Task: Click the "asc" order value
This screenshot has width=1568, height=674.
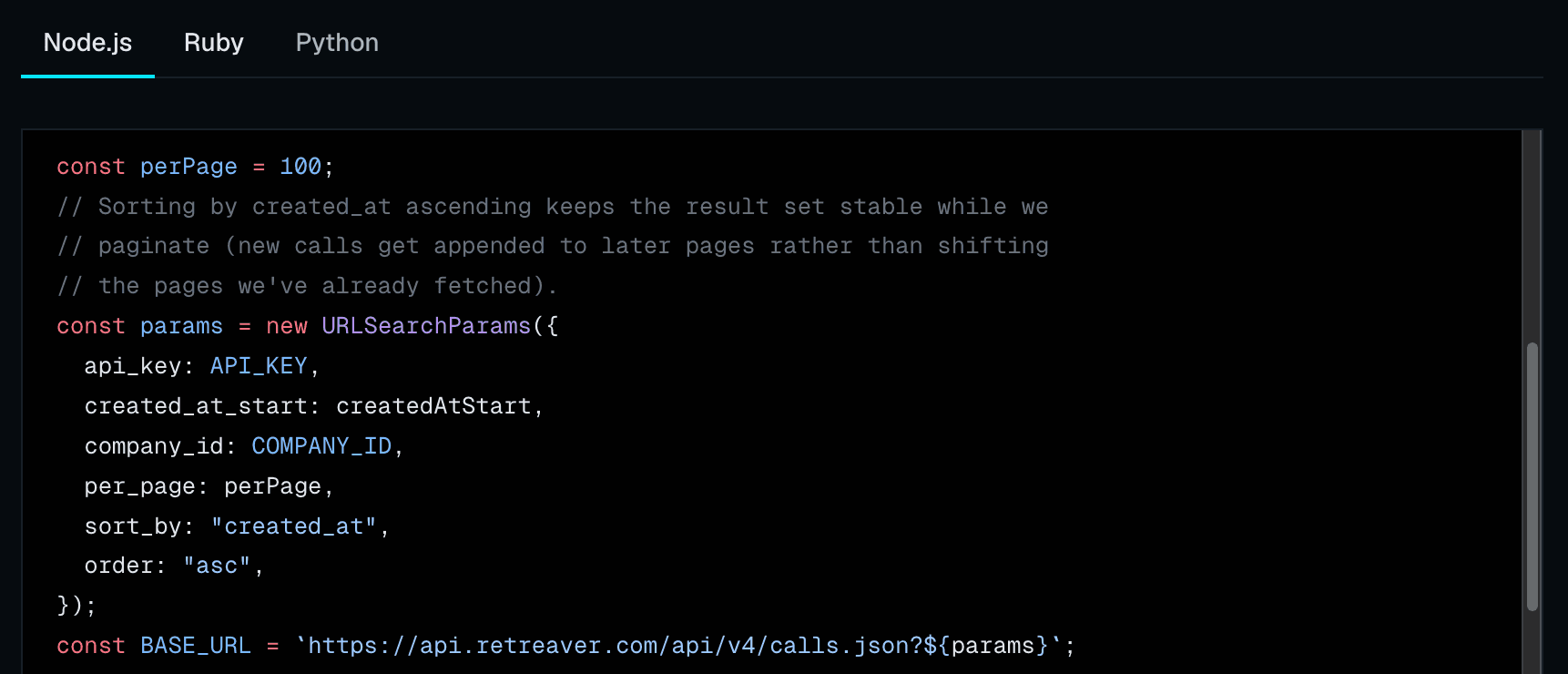Action: [x=217, y=566]
